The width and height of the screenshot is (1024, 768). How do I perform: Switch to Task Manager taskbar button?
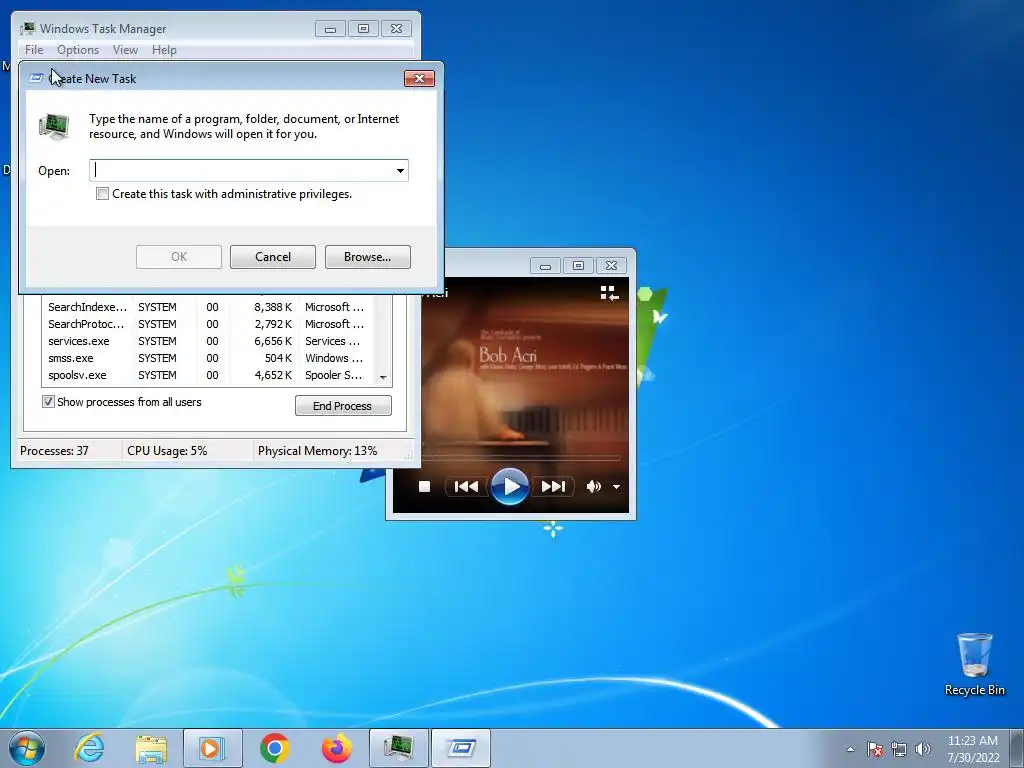(398, 748)
